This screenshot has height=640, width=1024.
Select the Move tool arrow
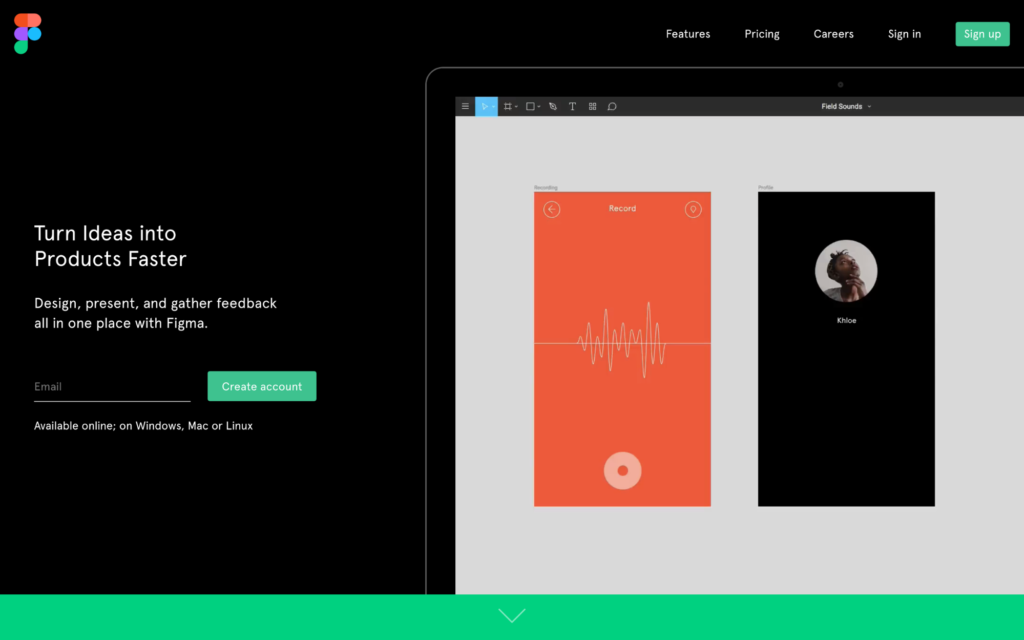click(484, 106)
